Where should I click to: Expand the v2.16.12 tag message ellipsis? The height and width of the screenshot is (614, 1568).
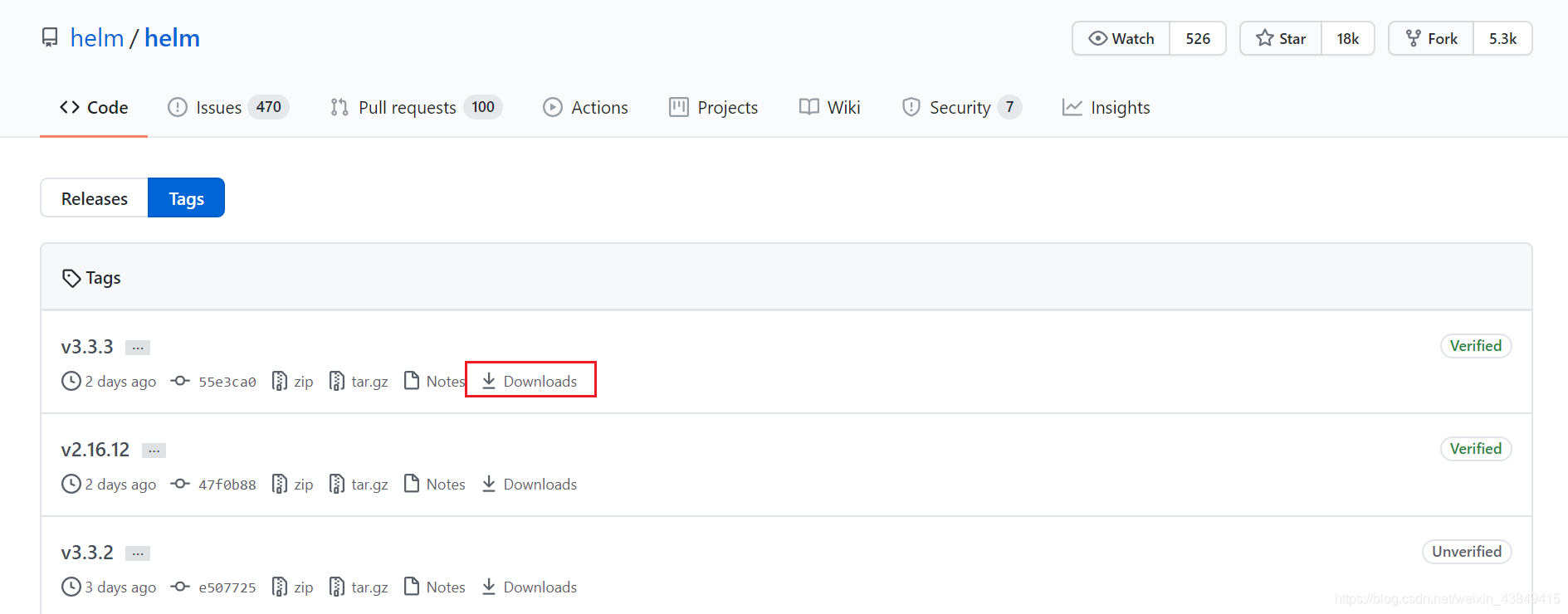point(154,451)
